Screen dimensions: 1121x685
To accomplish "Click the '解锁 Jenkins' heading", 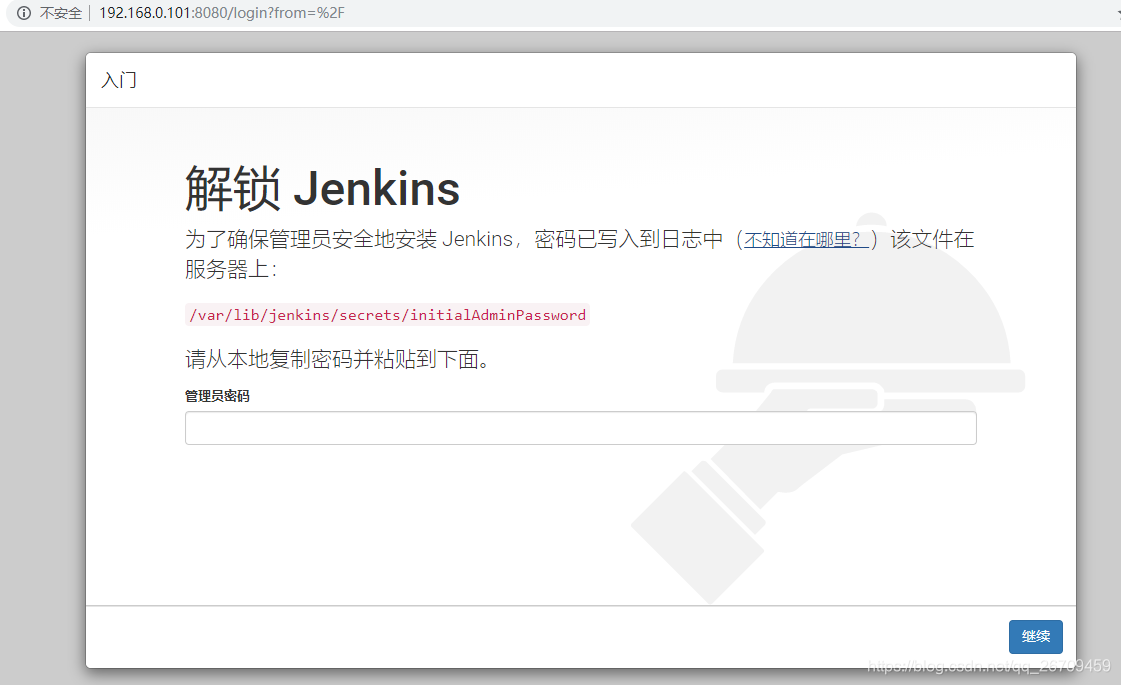I will point(322,189).
